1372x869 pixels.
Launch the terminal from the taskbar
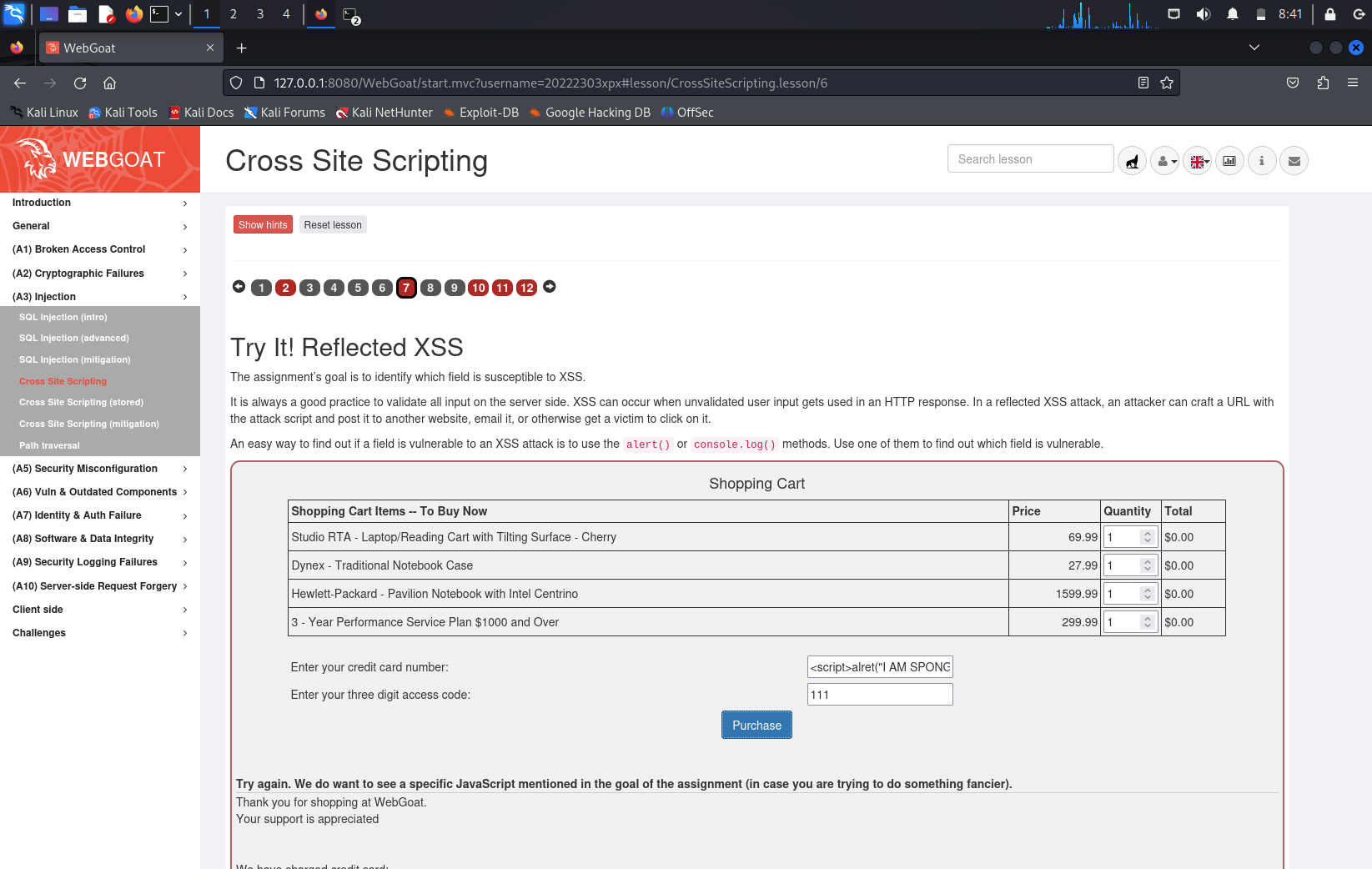159,14
